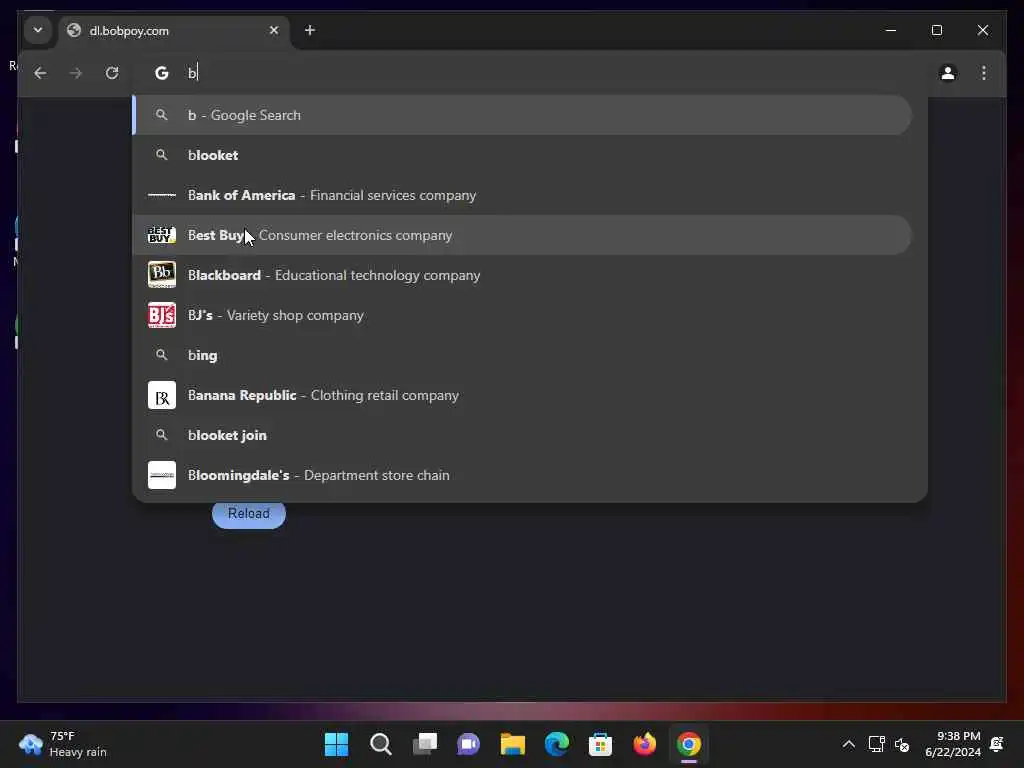Click the network status tray icon

click(x=876, y=744)
